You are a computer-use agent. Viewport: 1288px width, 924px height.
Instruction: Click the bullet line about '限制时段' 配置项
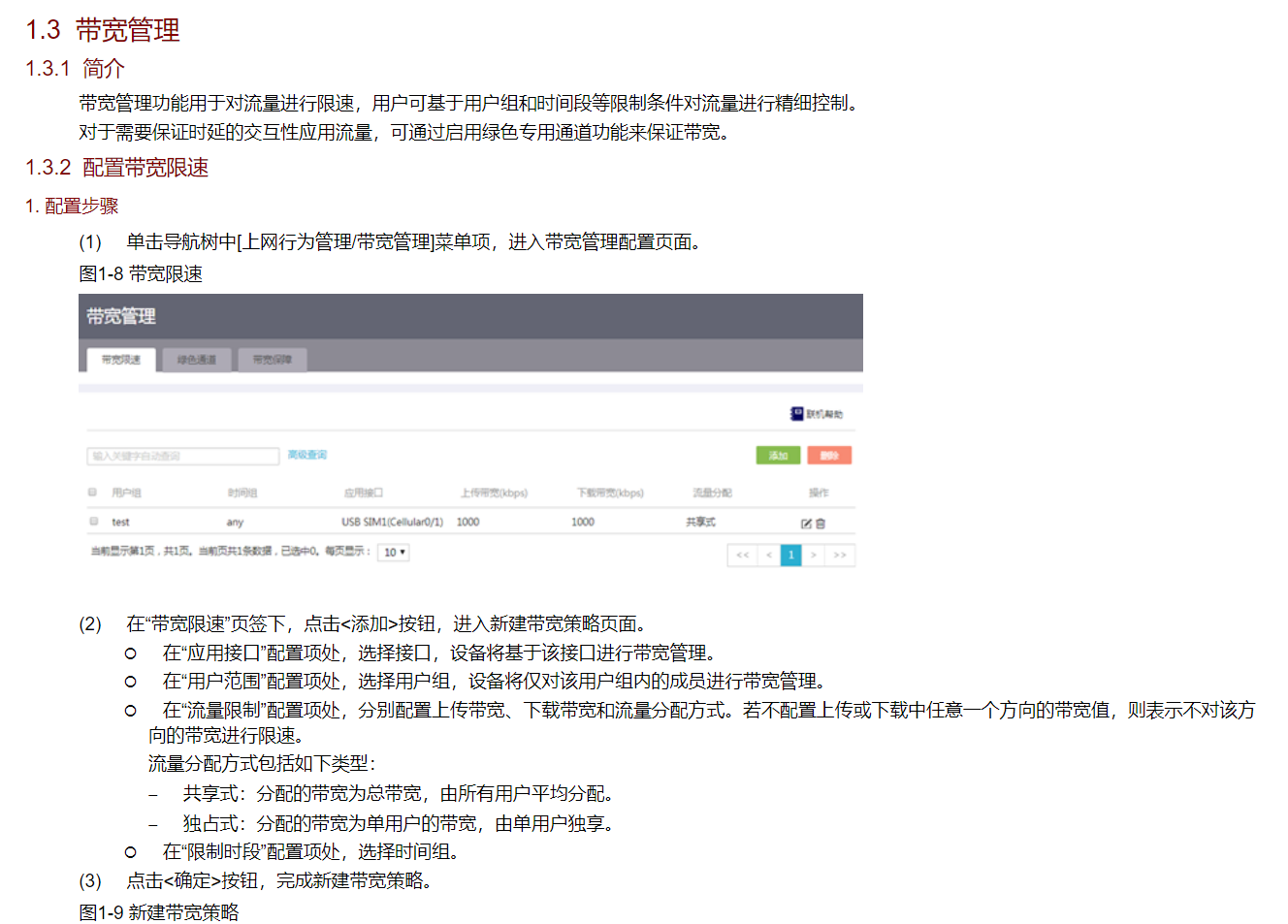[x=311, y=852]
